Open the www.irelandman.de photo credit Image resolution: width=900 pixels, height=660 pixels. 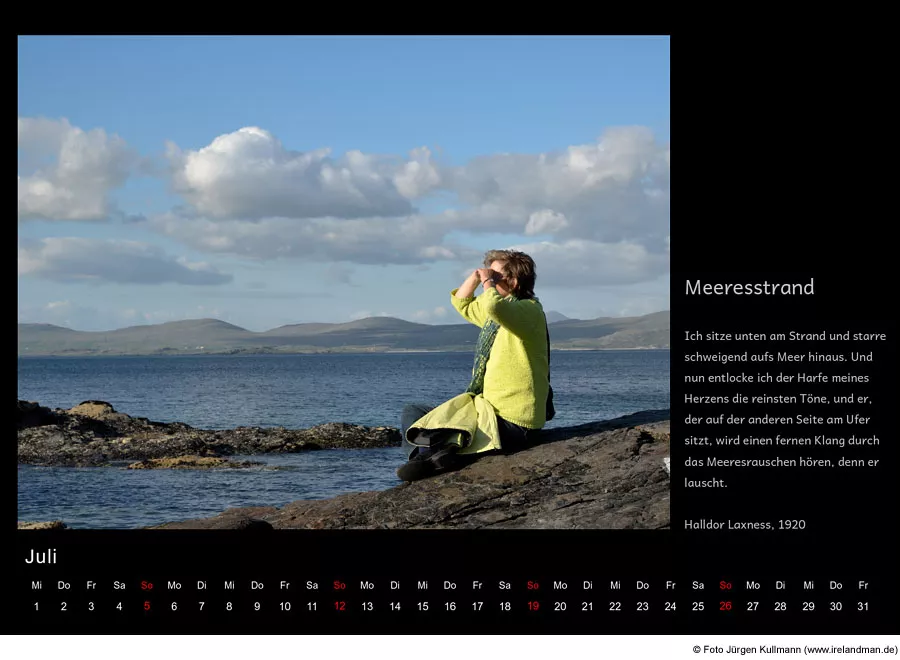pos(795,650)
